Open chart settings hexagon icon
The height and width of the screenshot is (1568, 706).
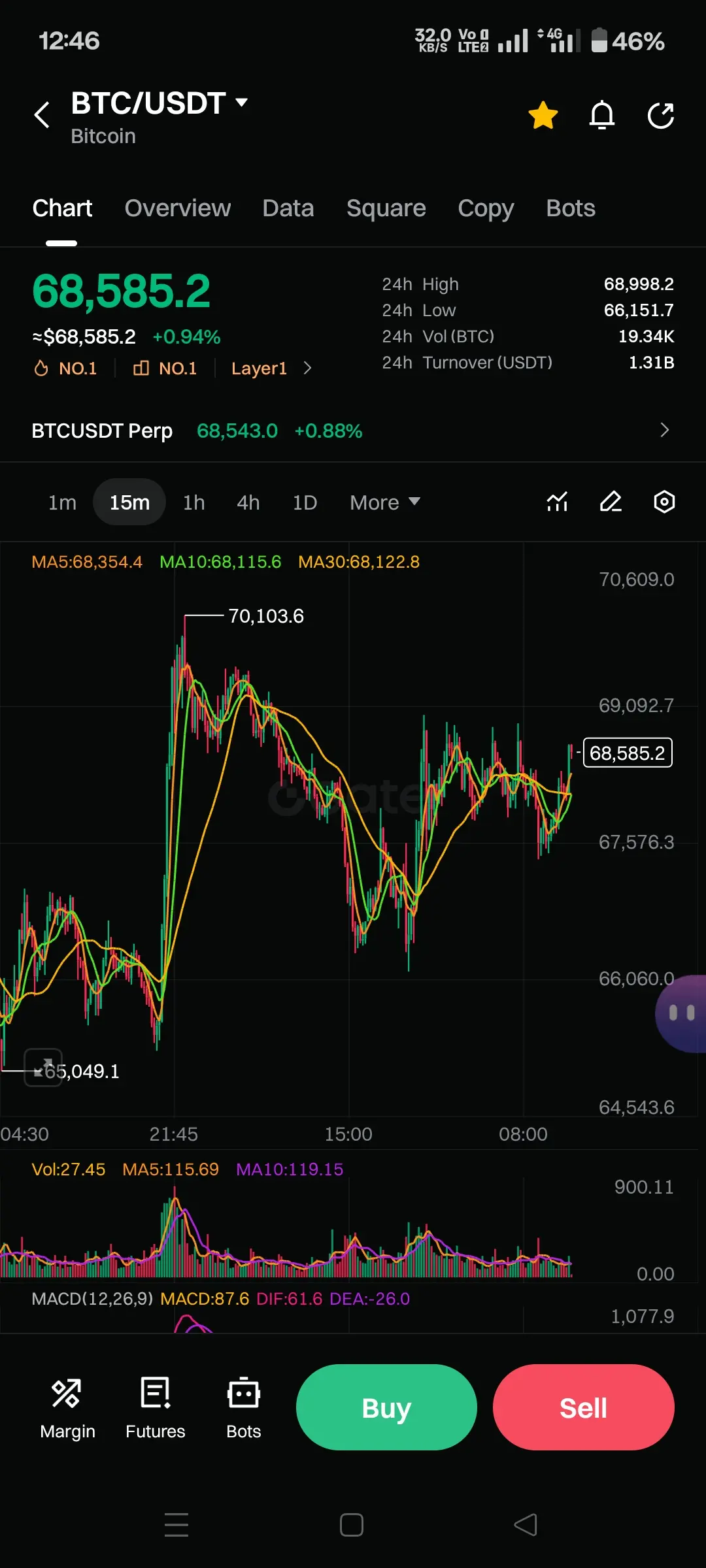[x=664, y=502]
